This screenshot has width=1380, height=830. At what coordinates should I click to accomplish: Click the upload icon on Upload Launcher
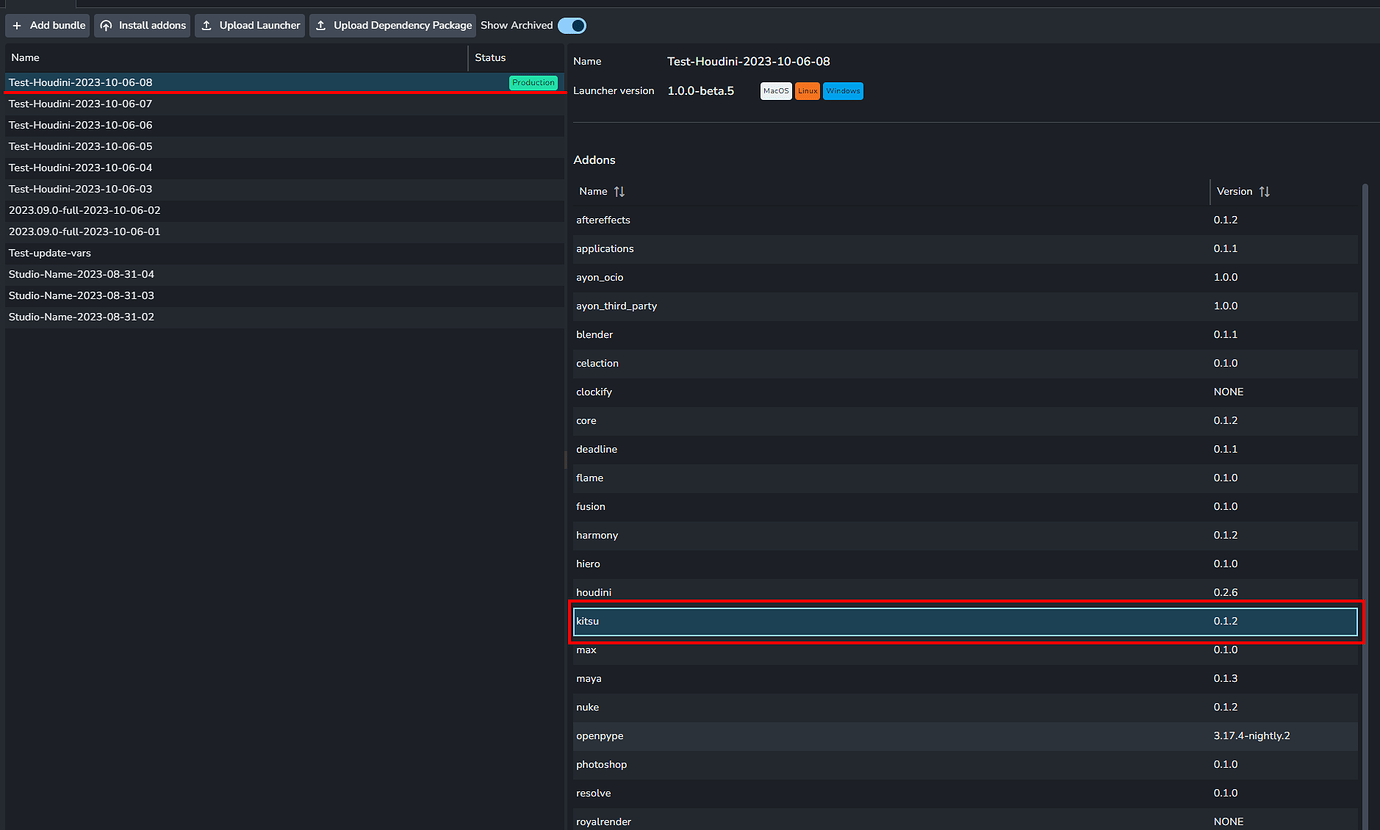(x=207, y=26)
